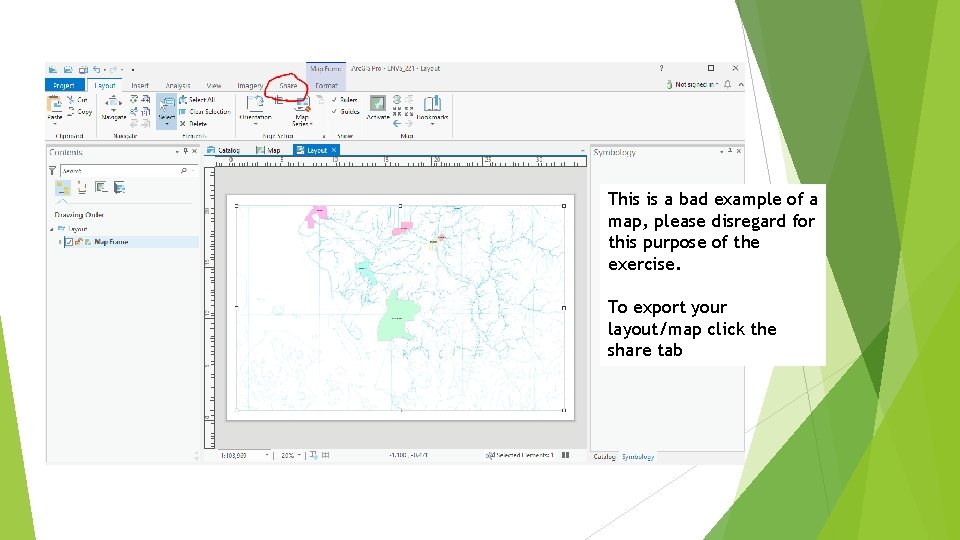Open the Orientation dropdown
Screen dimensions: 960x540
click(x=255, y=110)
